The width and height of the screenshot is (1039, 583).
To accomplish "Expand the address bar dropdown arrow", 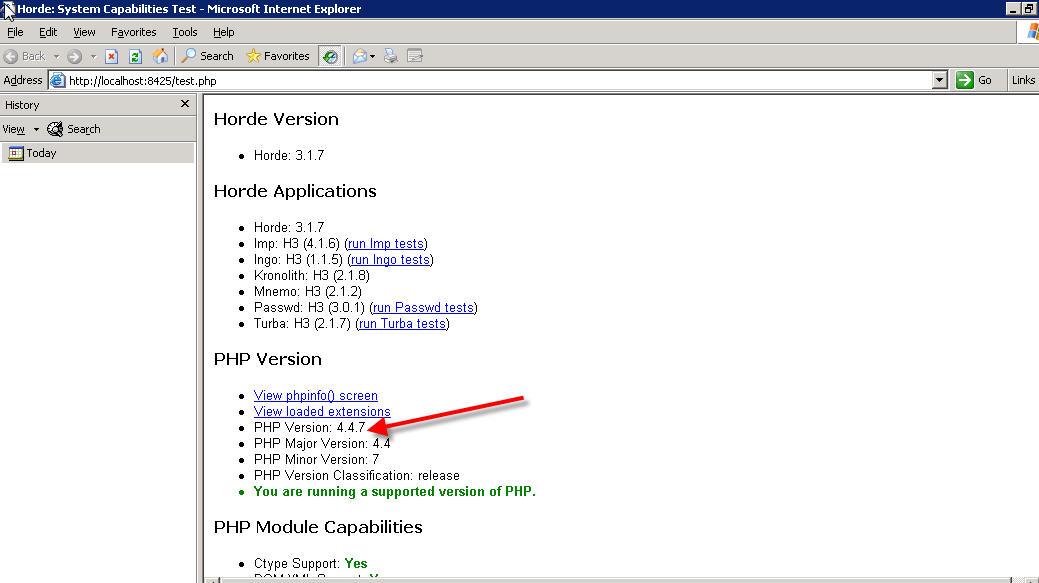I will pyautogui.click(x=939, y=81).
